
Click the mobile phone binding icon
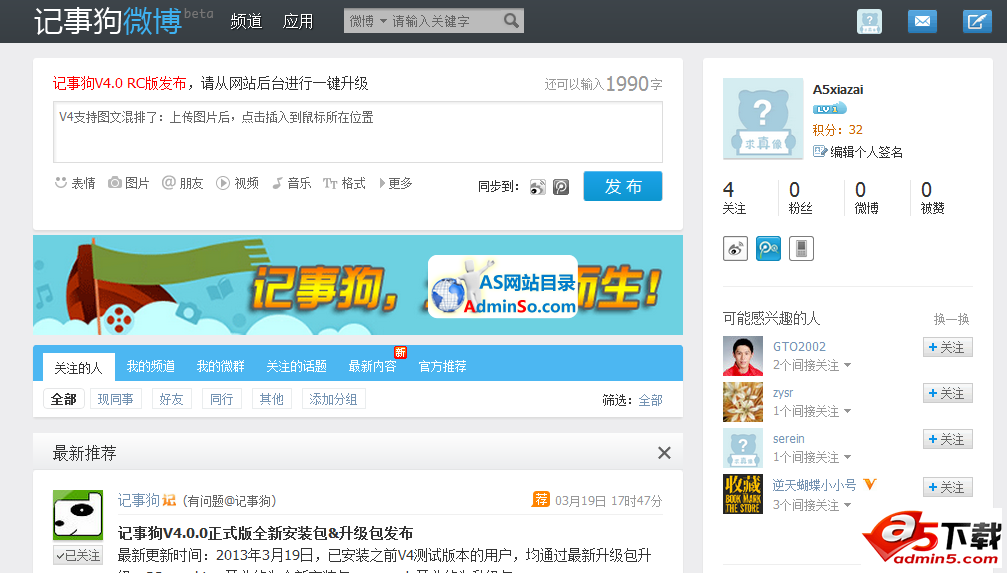pos(801,249)
